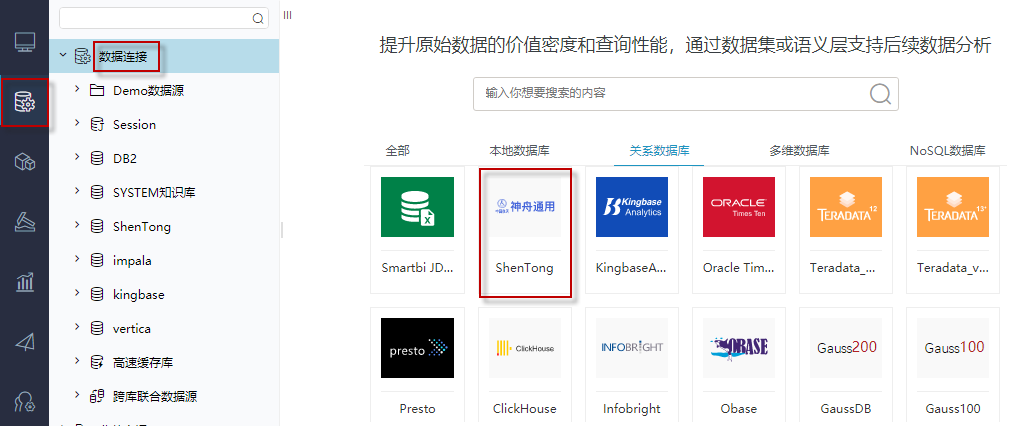Select the 数据连接 root label
The height and width of the screenshot is (426, 1014).
(x=123, y=56)
